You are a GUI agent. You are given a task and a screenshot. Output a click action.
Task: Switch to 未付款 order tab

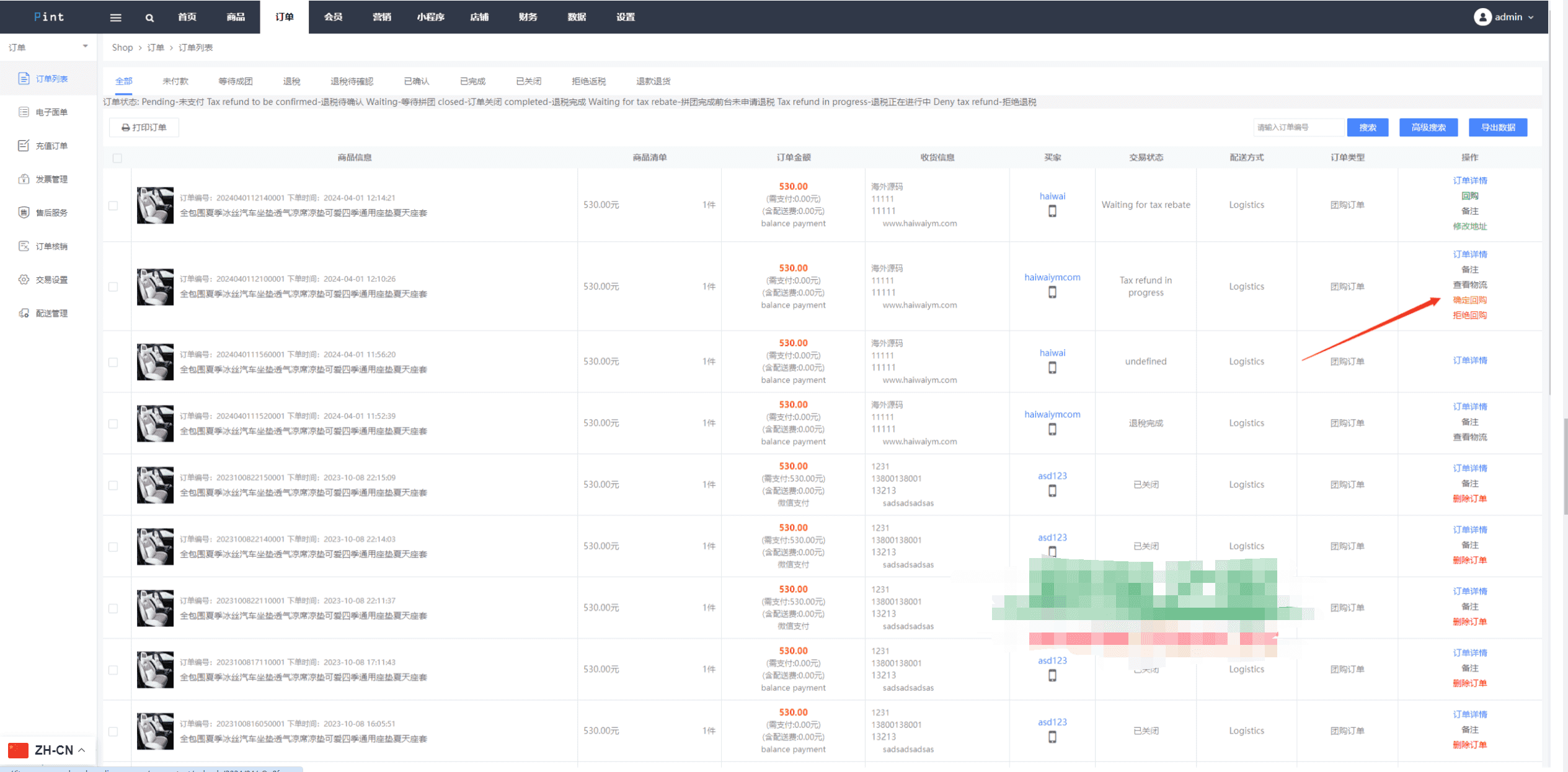(175, 81)
